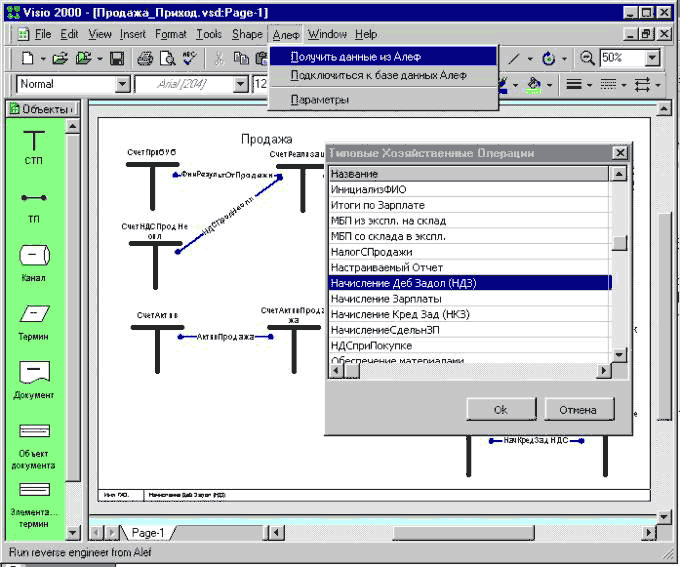Expand the Line weight dropdown arrow
680x567 pixels.
coord(589,85)
